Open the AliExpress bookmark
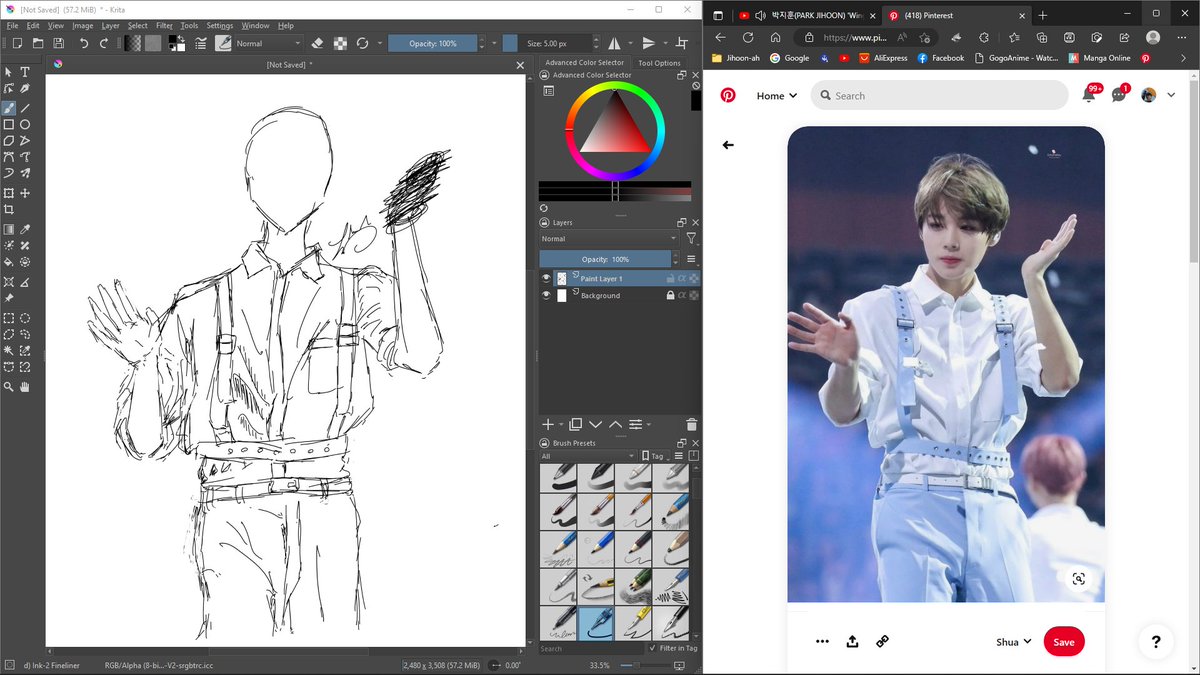1200x675 pixels. tap(883, 58)
